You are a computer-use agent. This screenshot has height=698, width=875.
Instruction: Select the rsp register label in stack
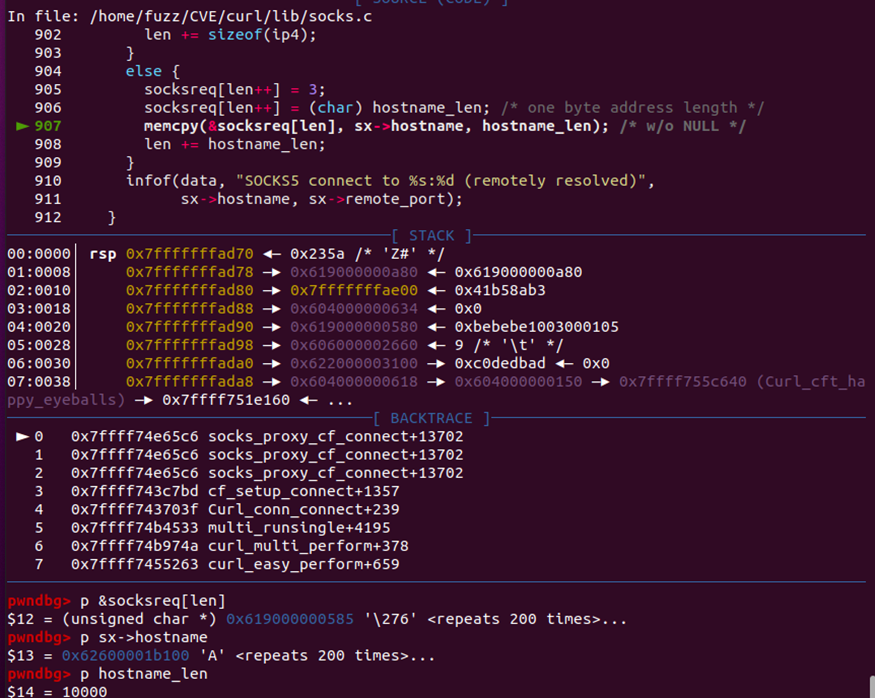(x=102, y=254)
